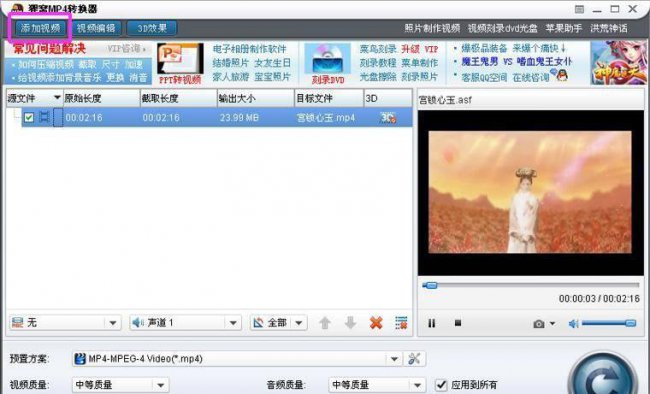
Task: Click the 菜鸟刻录 link
Action: tap(378, 49)
